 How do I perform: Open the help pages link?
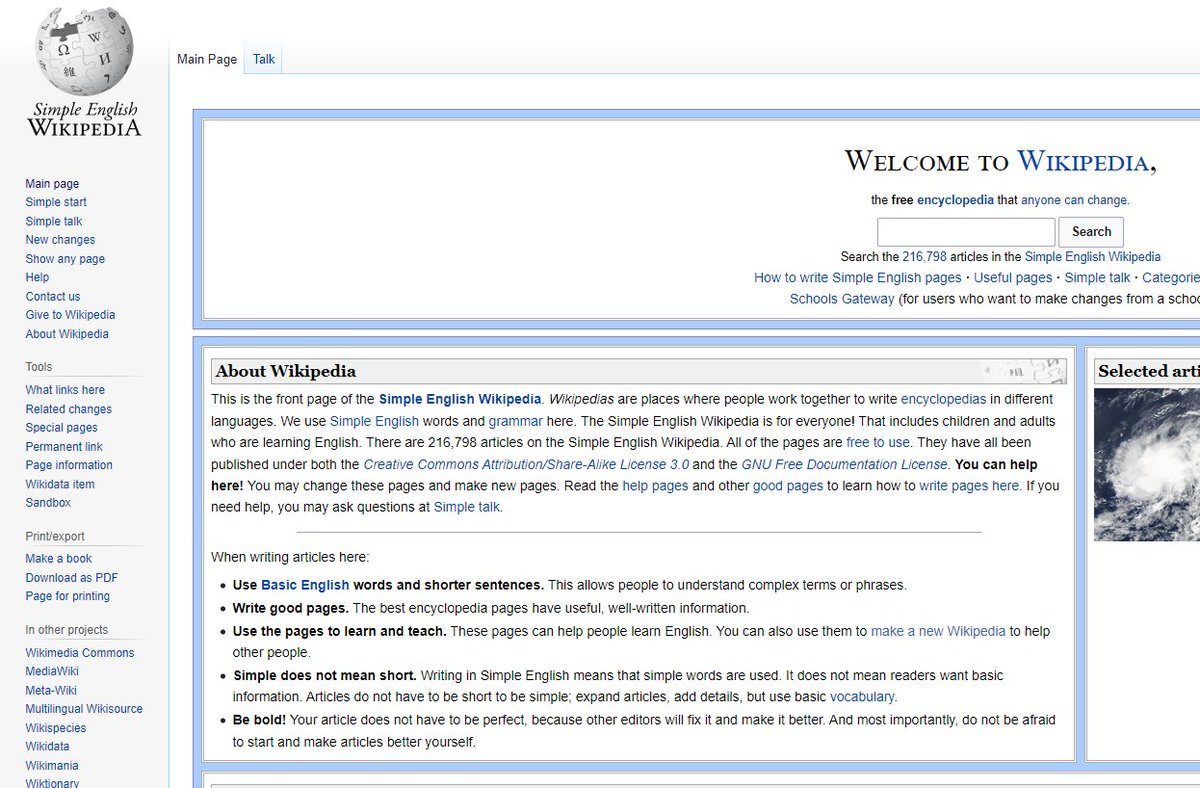click(x=655, y=486)
